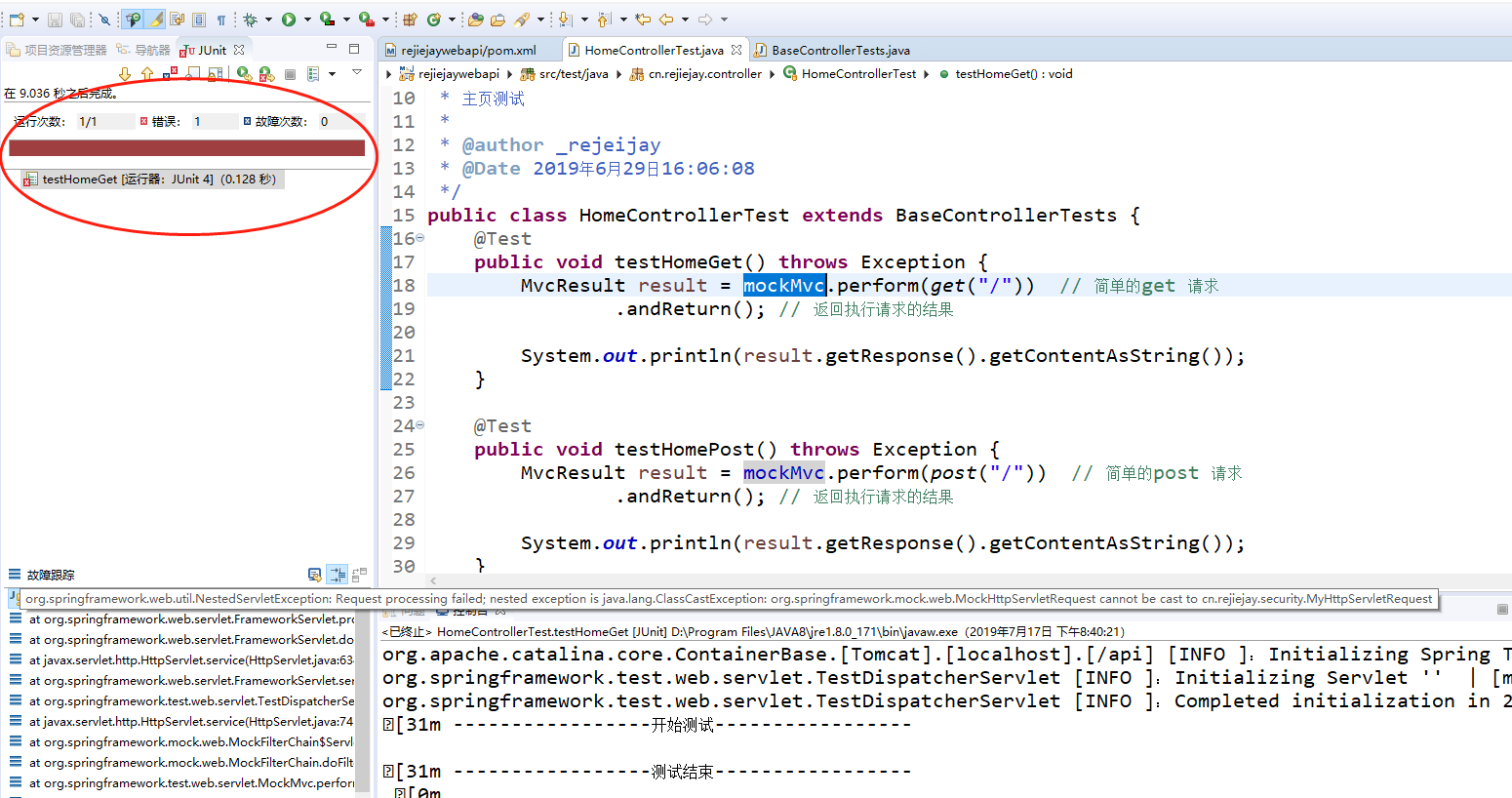Click JUnit Test Run History icon
This screenshot has height=798, width=1512.
tap(312, 74)
